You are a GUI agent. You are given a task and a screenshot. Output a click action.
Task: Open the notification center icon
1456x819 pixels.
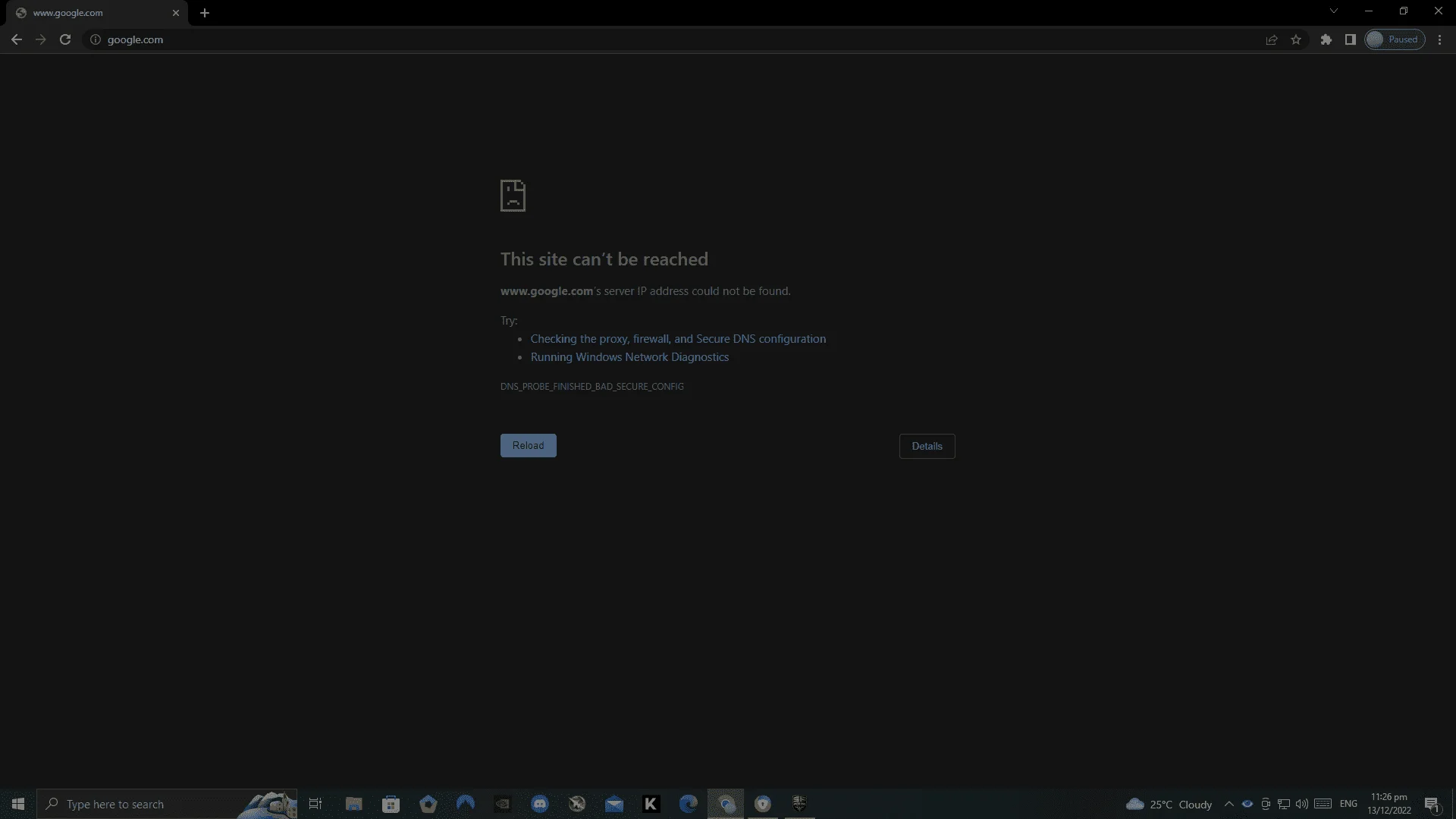[x=1432, y=804]
